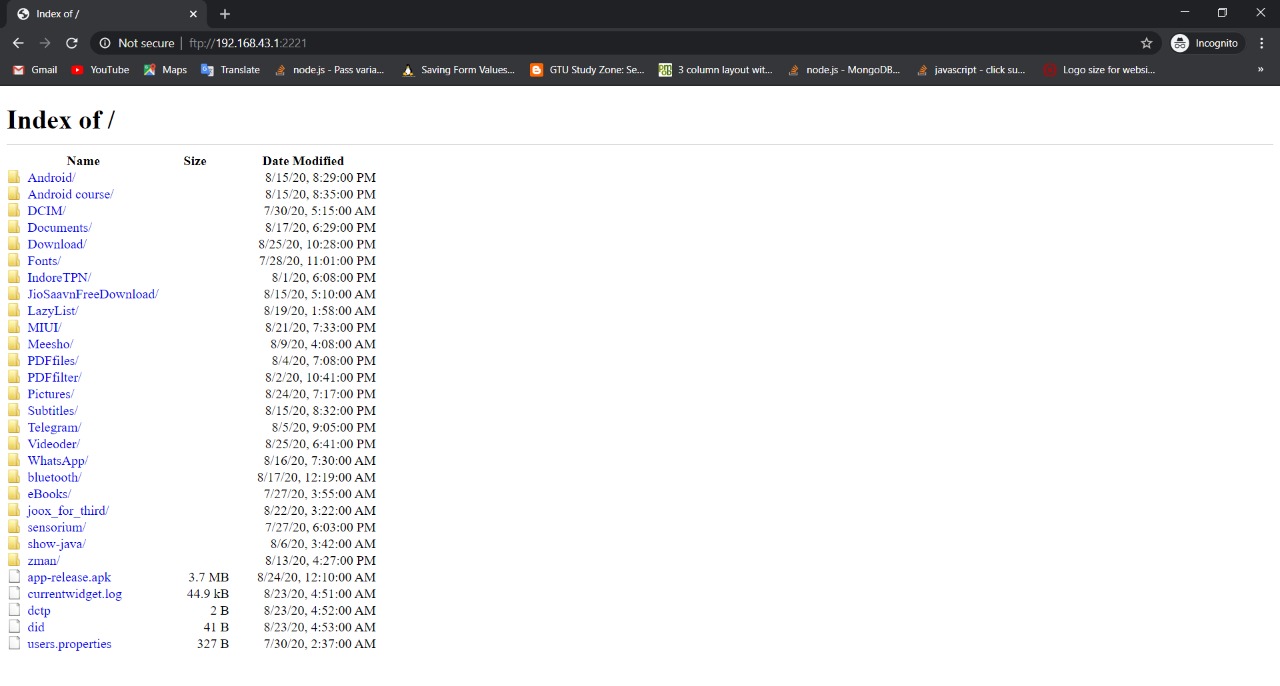Go back using the back arrow
The width and height of the screenshot is (1280, 686).
tap(18, 43)
